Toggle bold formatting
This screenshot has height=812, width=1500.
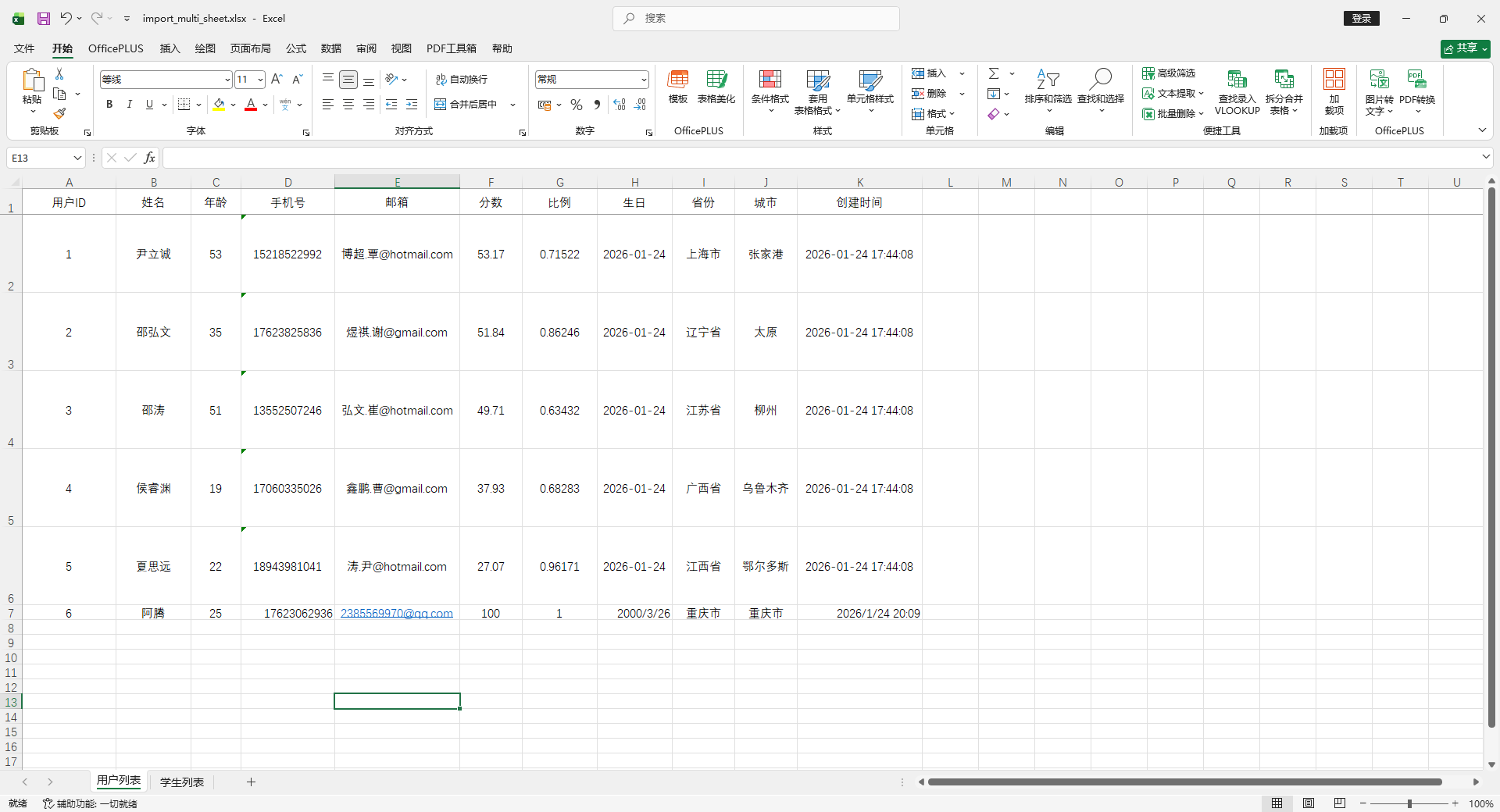tap(109, 105)
